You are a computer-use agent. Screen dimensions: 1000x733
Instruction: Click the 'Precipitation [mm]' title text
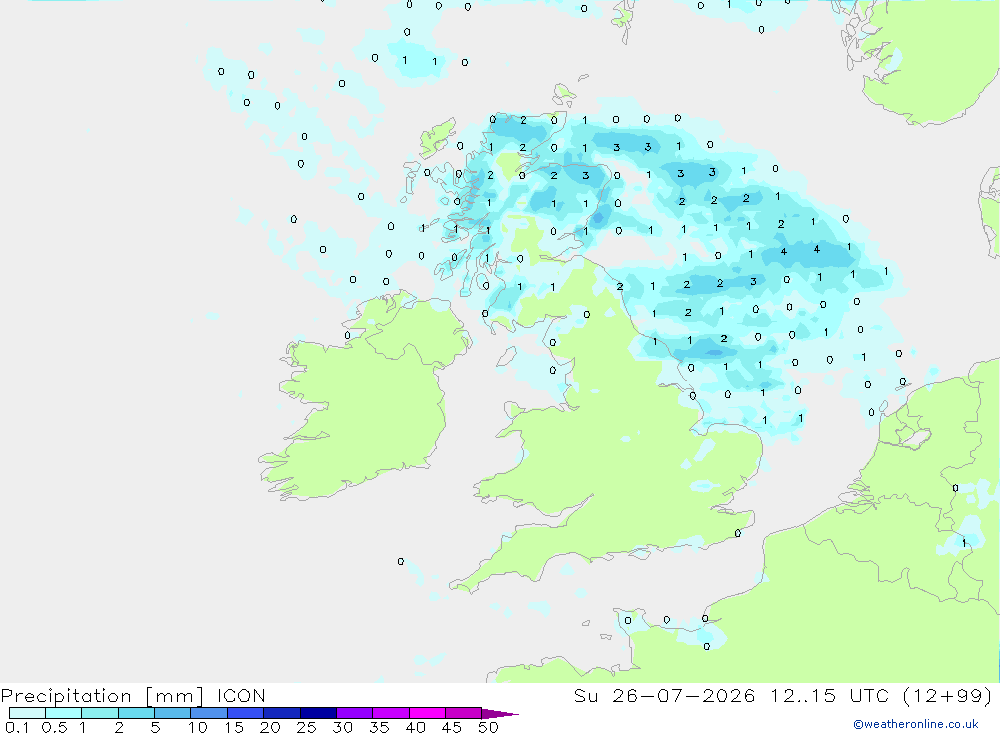pyautogui.click(x=102, y=696)
